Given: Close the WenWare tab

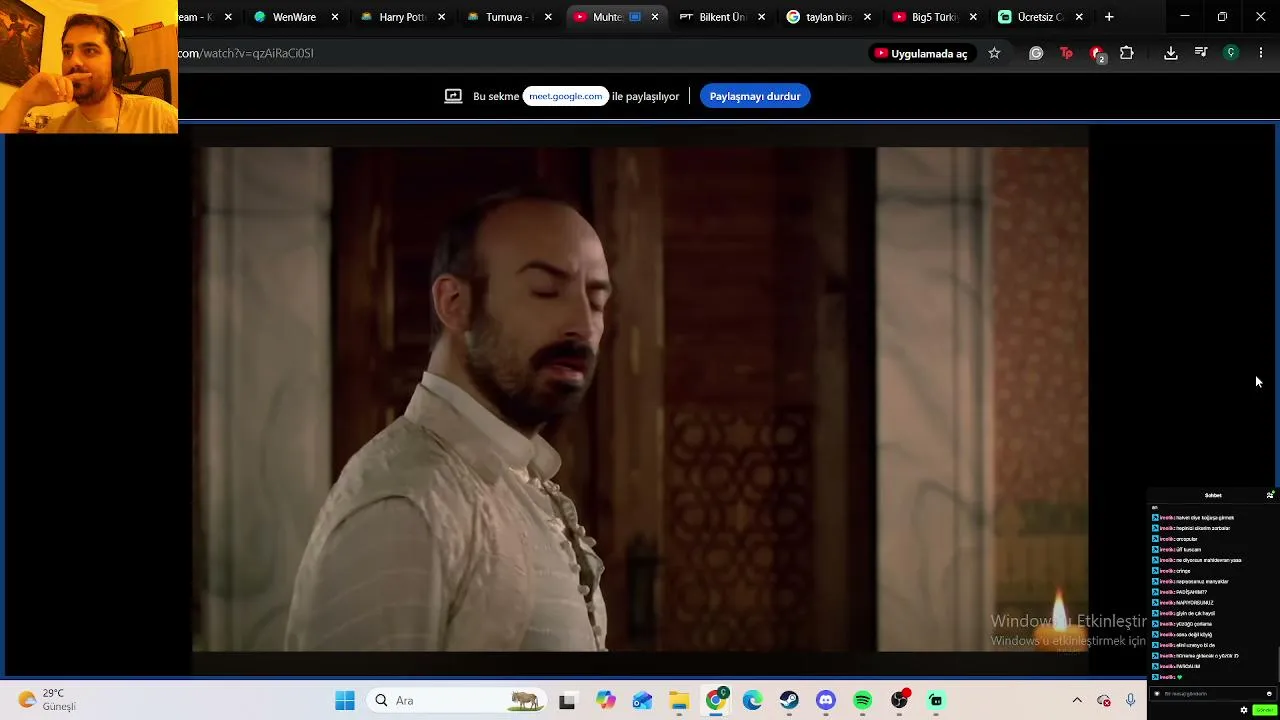Looking at the screenshot, I should tap(335, 17).
